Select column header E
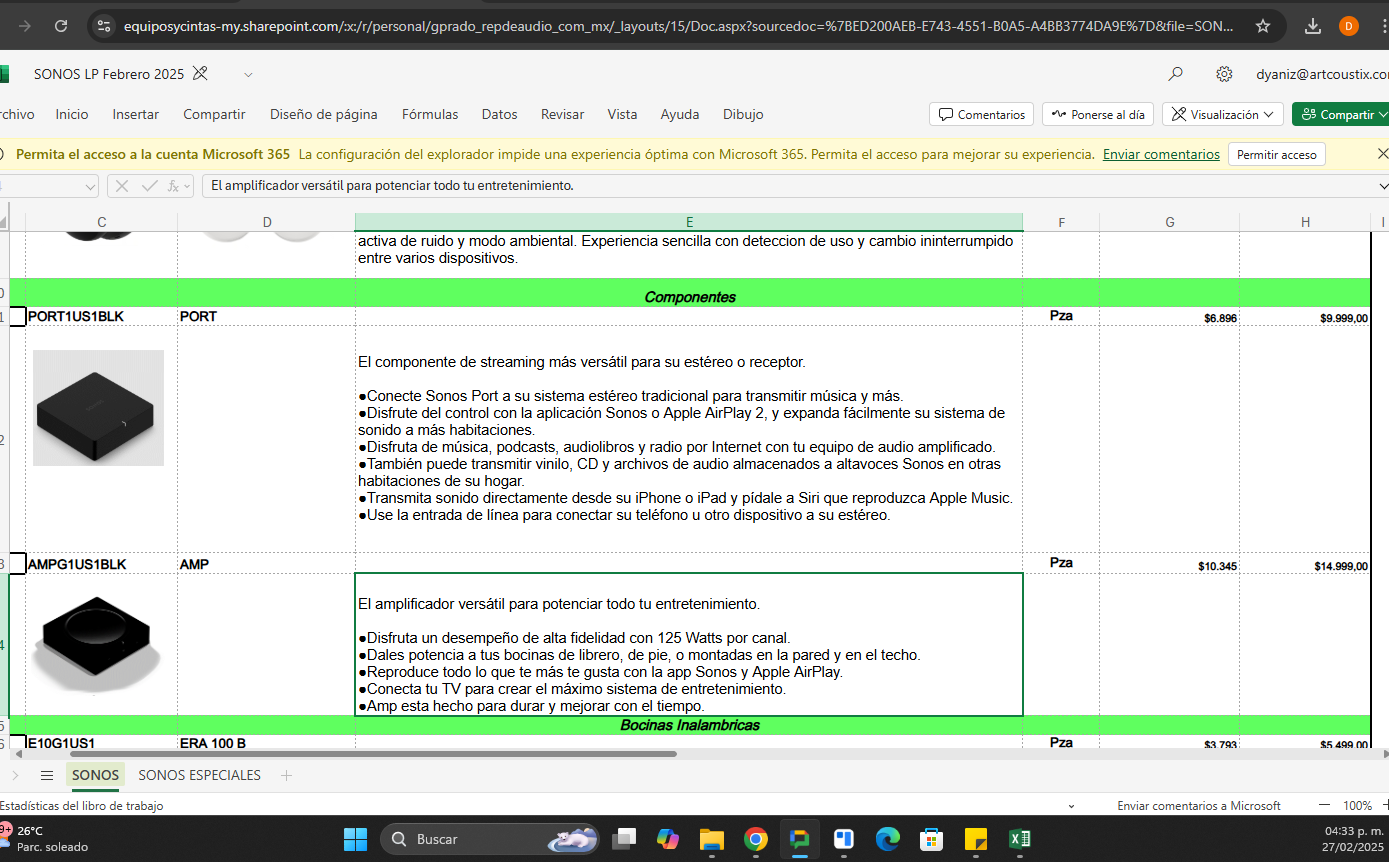Viewport: 1389px width, 862px height. point(689,222)
